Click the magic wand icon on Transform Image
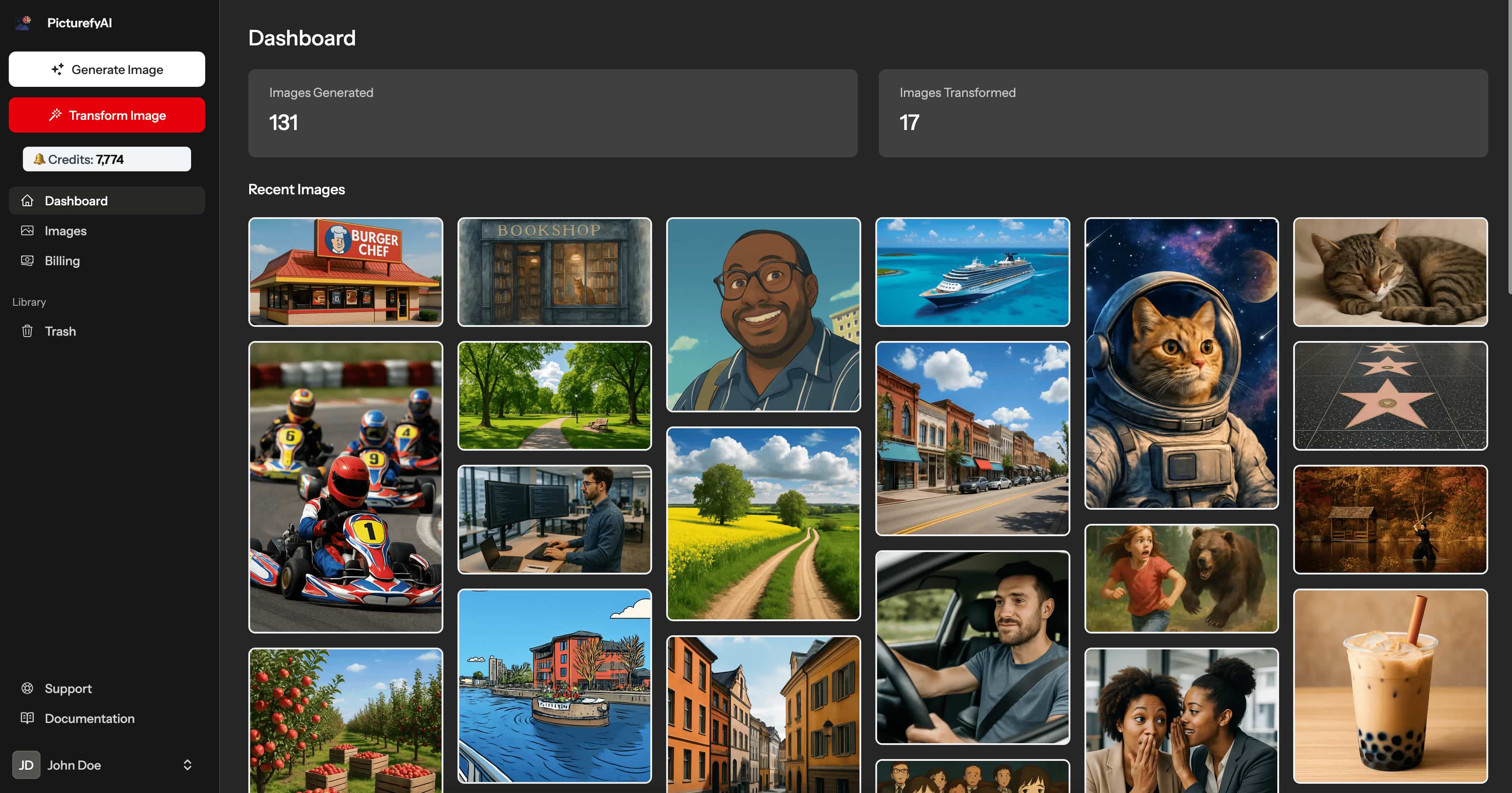This screenshot has width=1512, height=793. [55, 115]
